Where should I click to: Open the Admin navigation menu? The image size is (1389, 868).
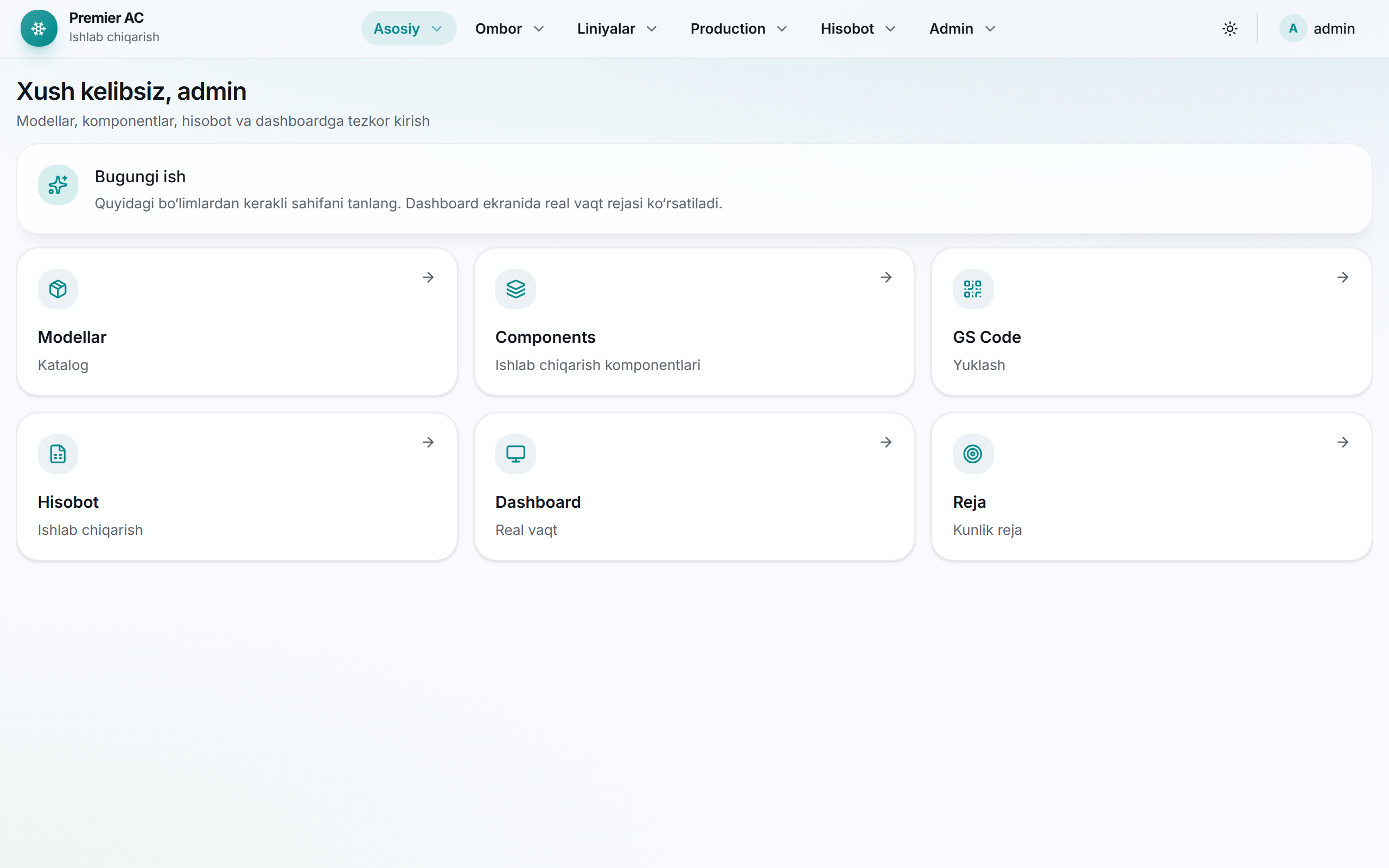962,28
